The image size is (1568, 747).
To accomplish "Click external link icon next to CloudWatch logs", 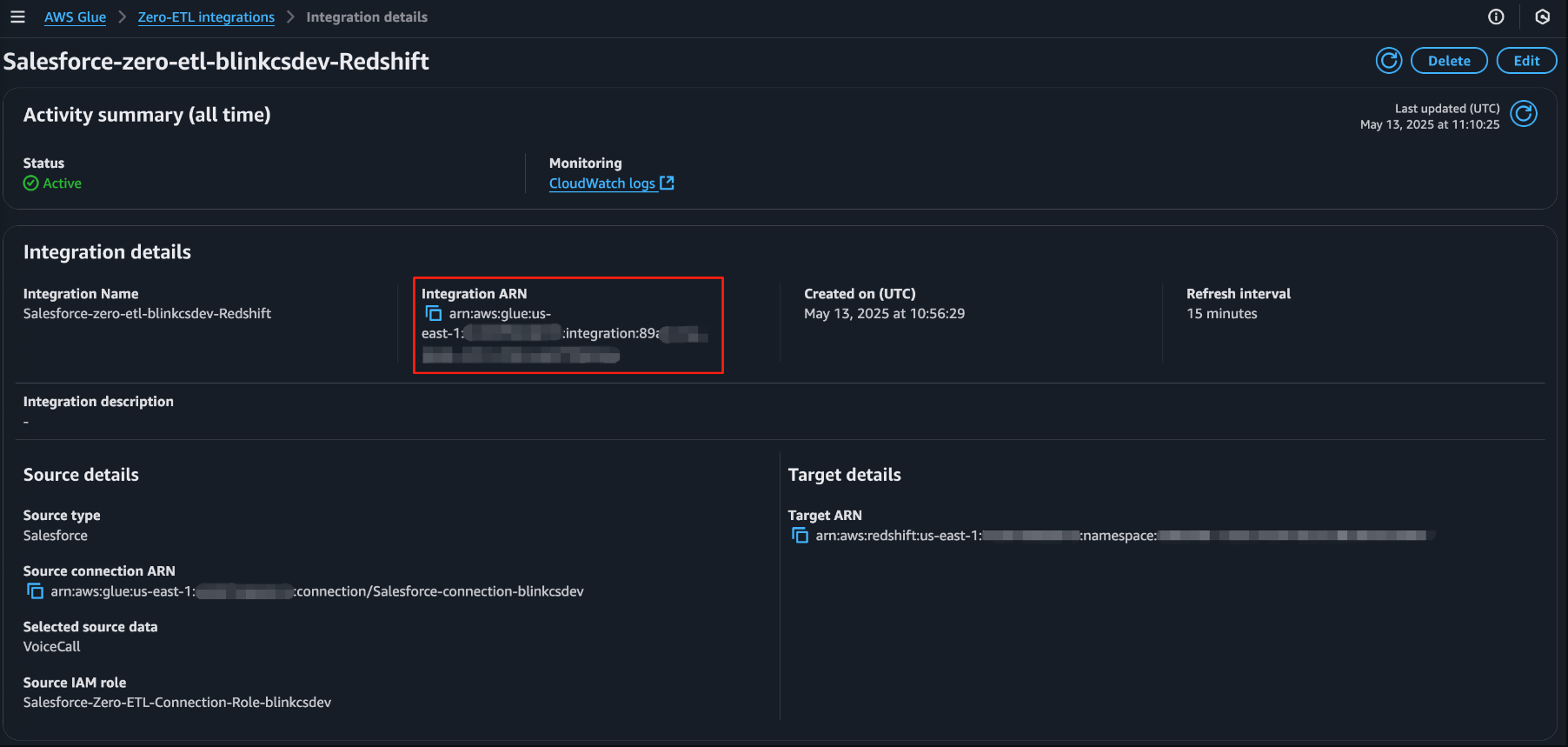I will [667, 183].
